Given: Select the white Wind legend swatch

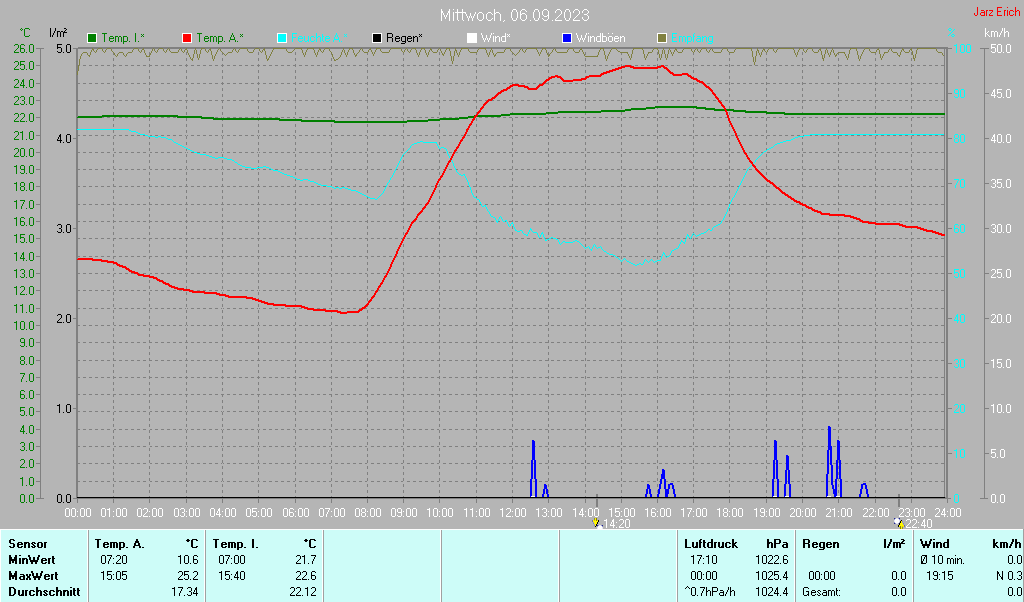Looking at the screenshot, I should click(x=472, y=38).
